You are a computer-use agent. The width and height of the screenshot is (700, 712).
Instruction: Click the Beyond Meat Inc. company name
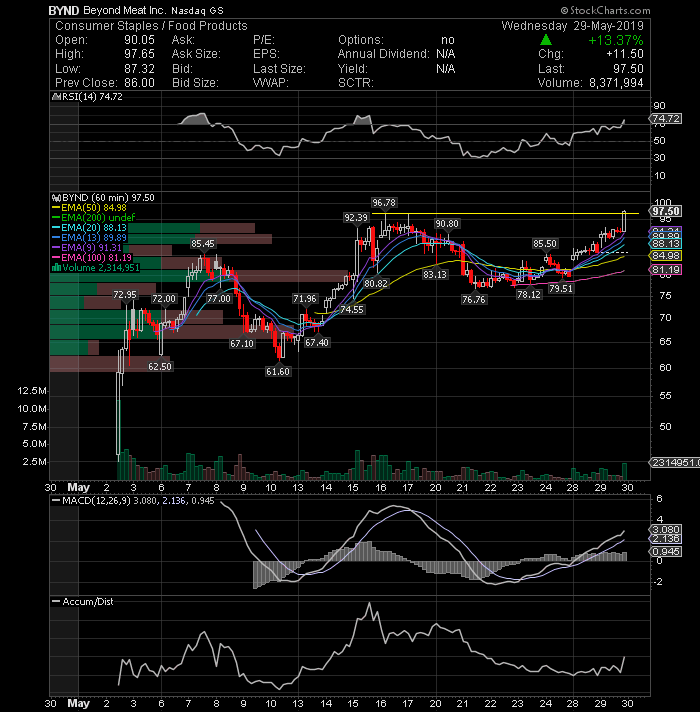pos(125,10)
